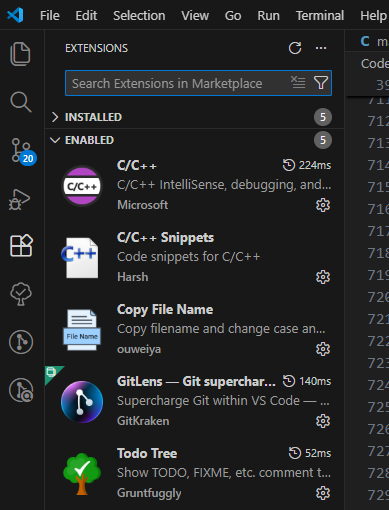Open the Search view in activity bar
The width and height of the screenshot is (389, 510).
click(21, 102)
